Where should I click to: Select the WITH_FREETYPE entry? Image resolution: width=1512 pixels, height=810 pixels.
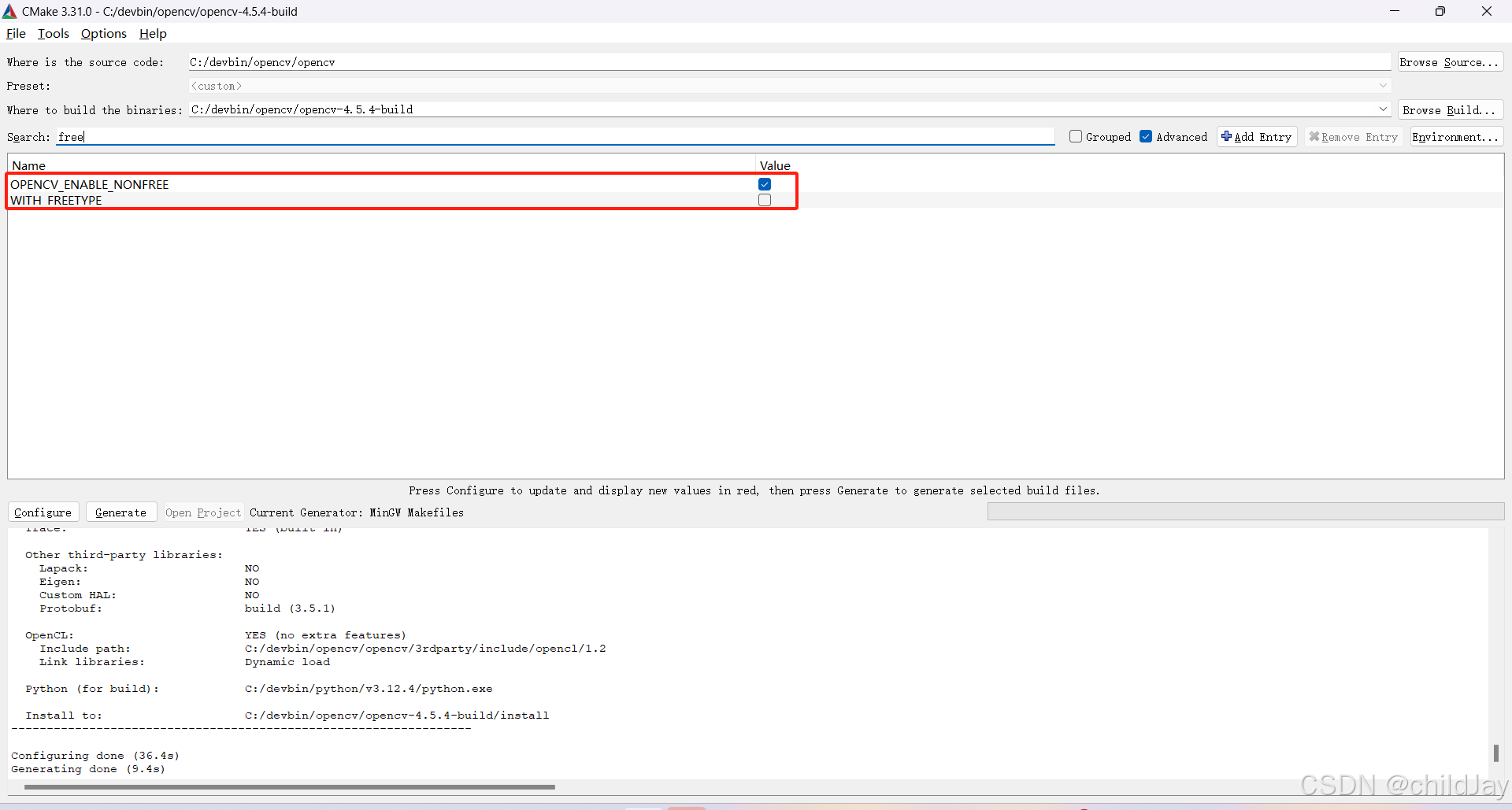pos(56,200)
